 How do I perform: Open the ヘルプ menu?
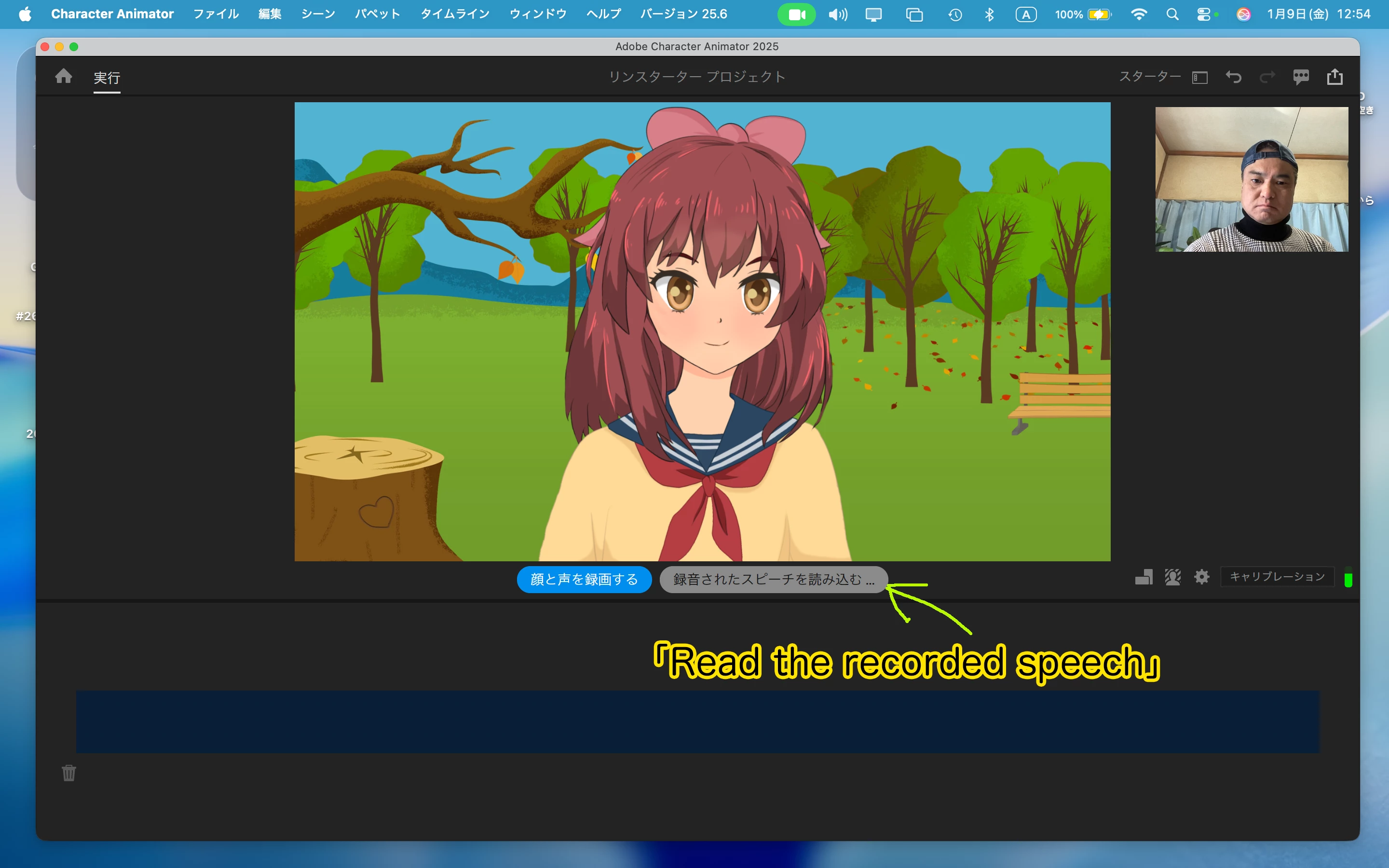pos(603,14)
